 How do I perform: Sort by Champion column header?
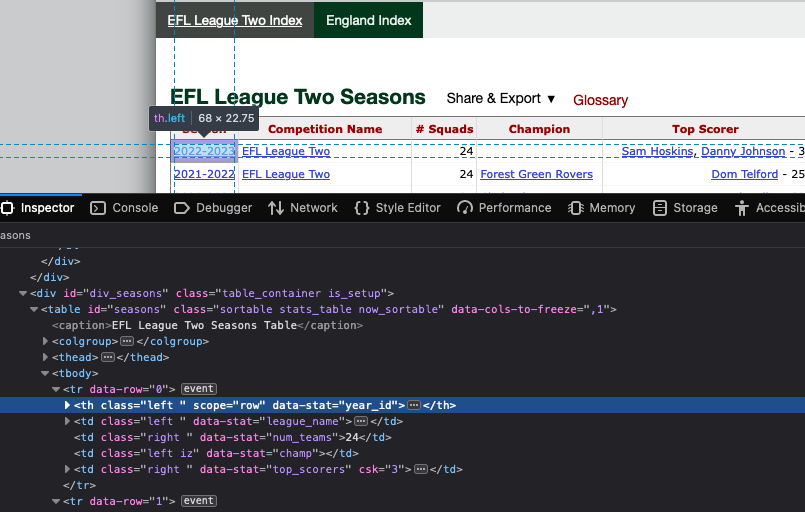click(539, 129)
